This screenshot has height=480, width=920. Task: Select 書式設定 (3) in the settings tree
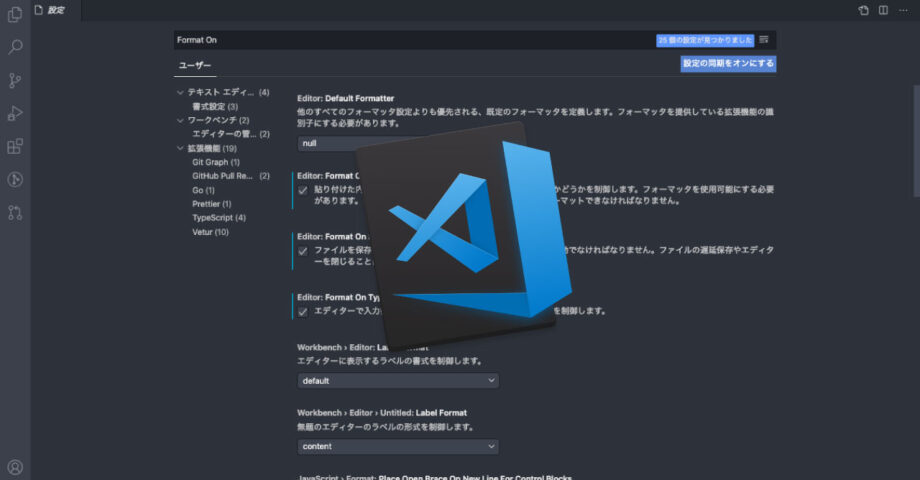coord(215,106)
